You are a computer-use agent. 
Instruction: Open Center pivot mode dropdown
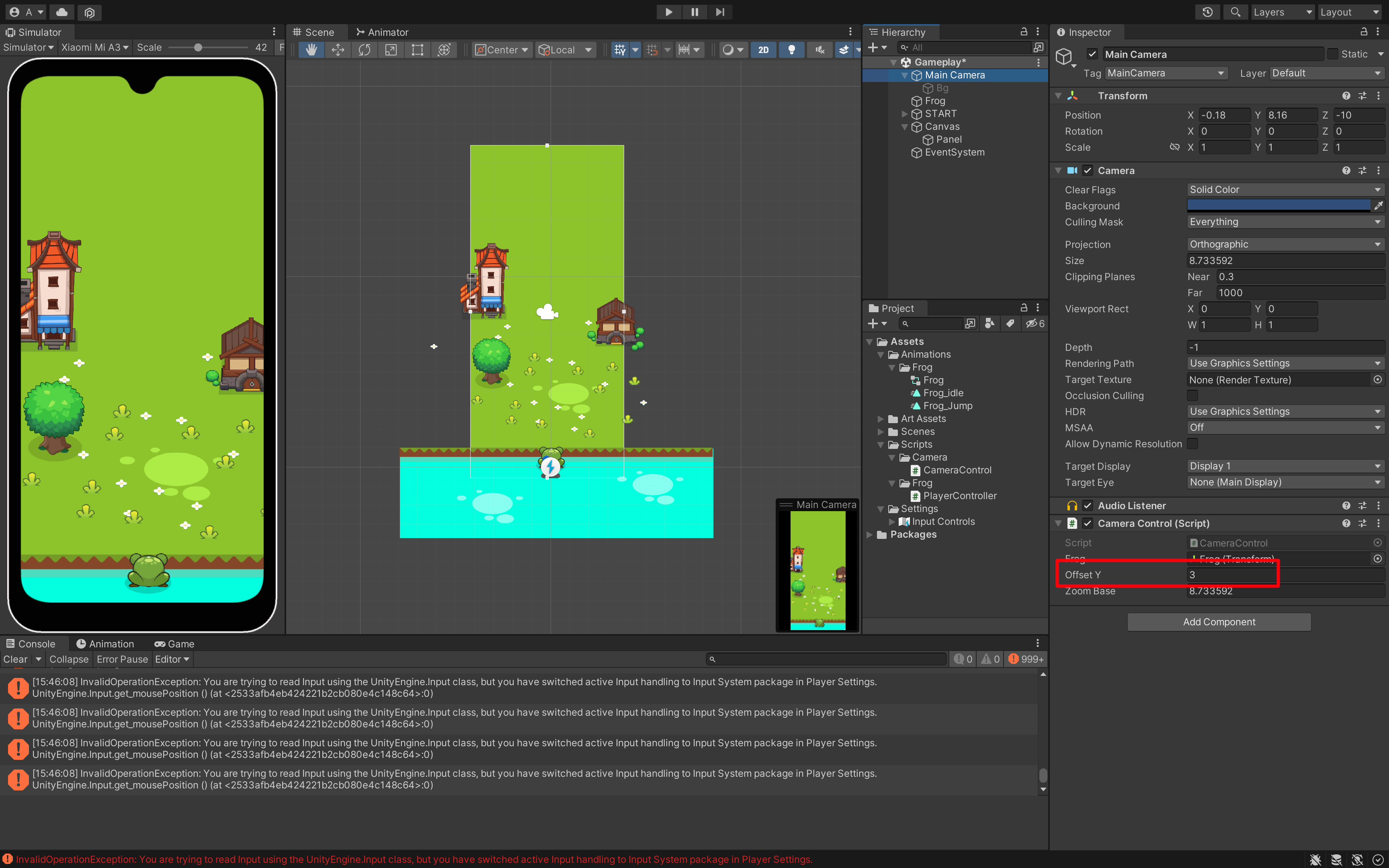point(502,50)
